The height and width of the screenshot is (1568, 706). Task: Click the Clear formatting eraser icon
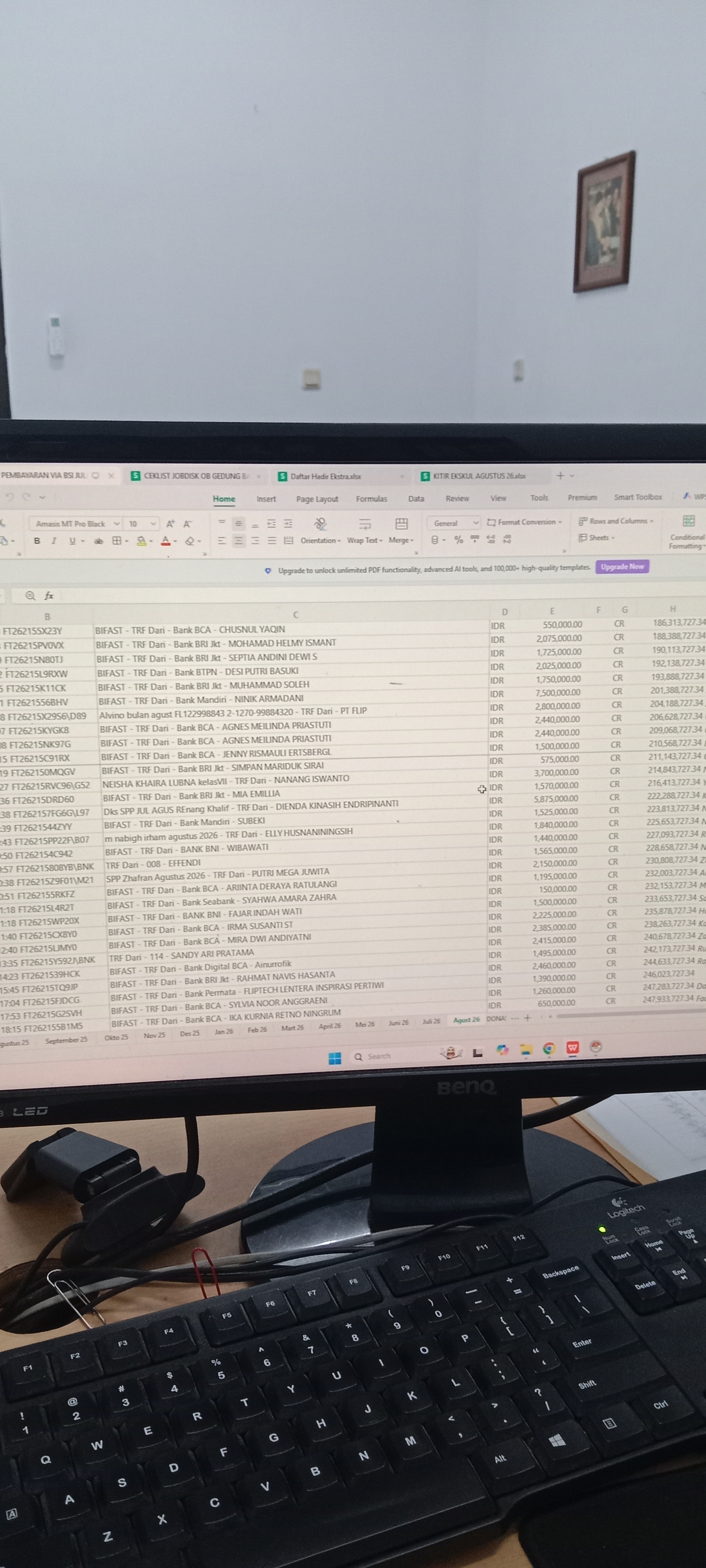point(190,541)
